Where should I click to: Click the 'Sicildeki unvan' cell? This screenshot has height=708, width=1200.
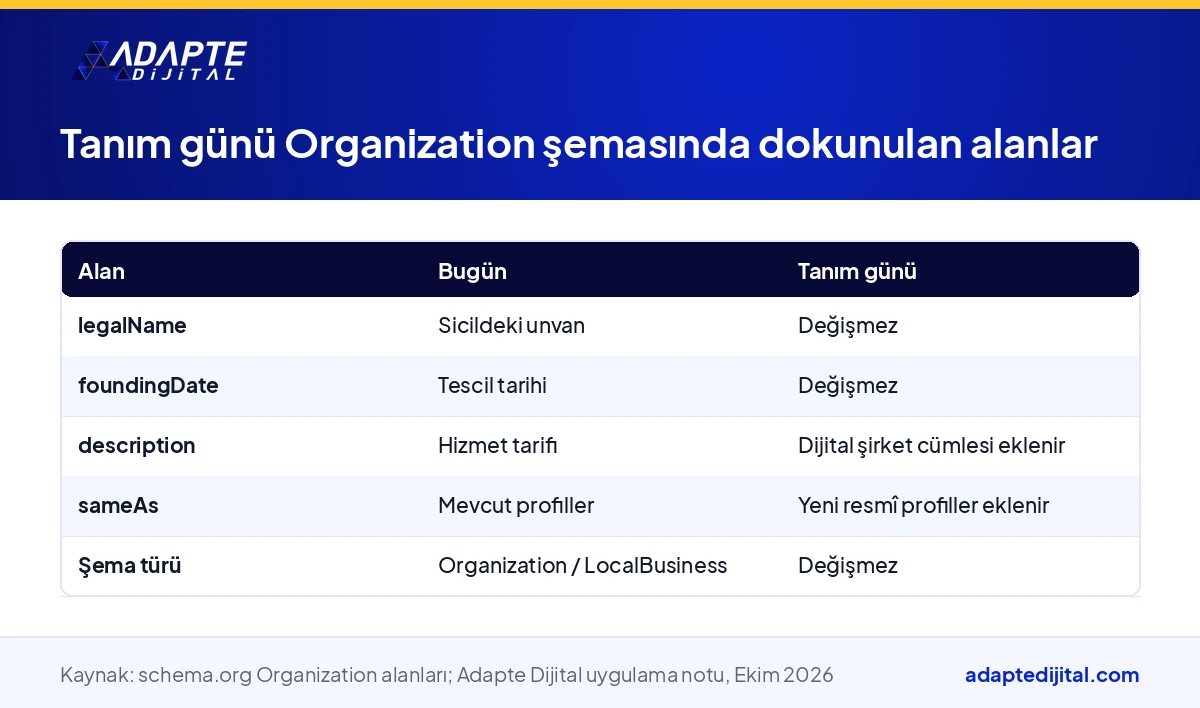(x=511, y=326)
